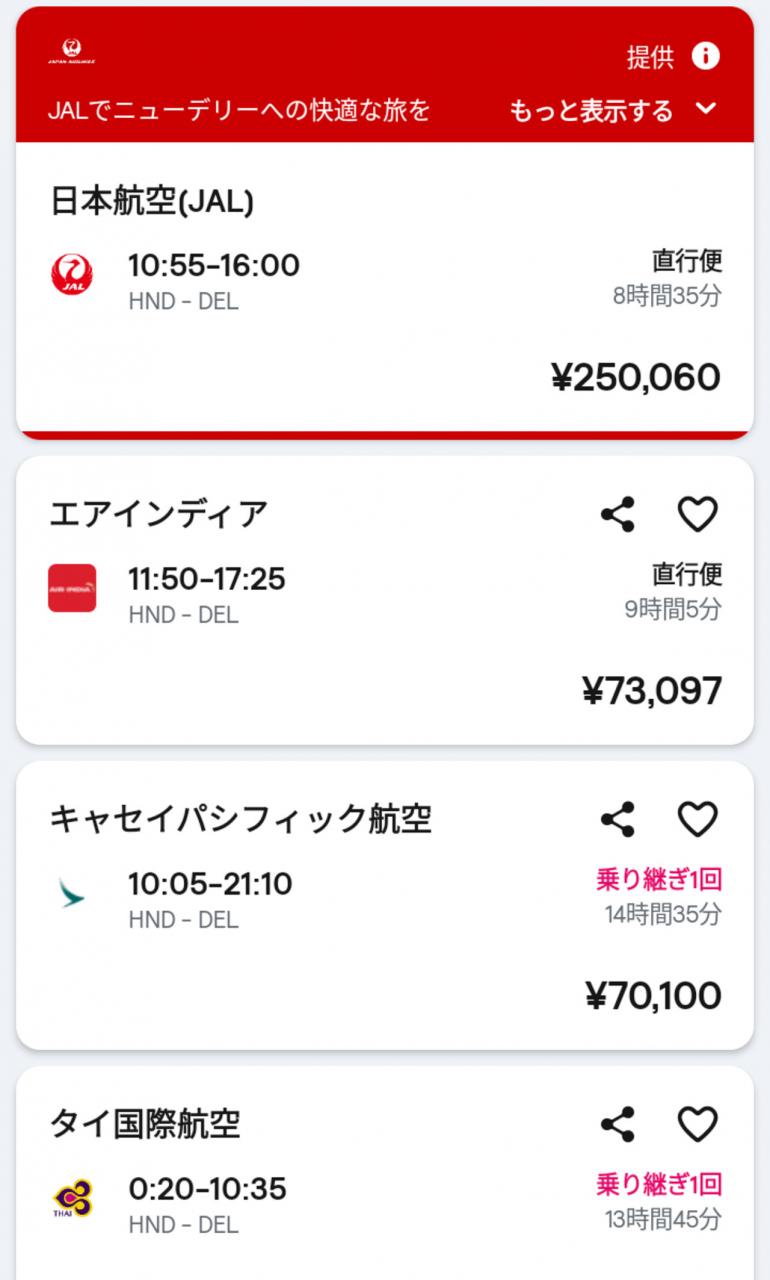Share the キャセイパシフィック航空 flight
This screenshot has height=1280, width=770.
tap(618, 820)
